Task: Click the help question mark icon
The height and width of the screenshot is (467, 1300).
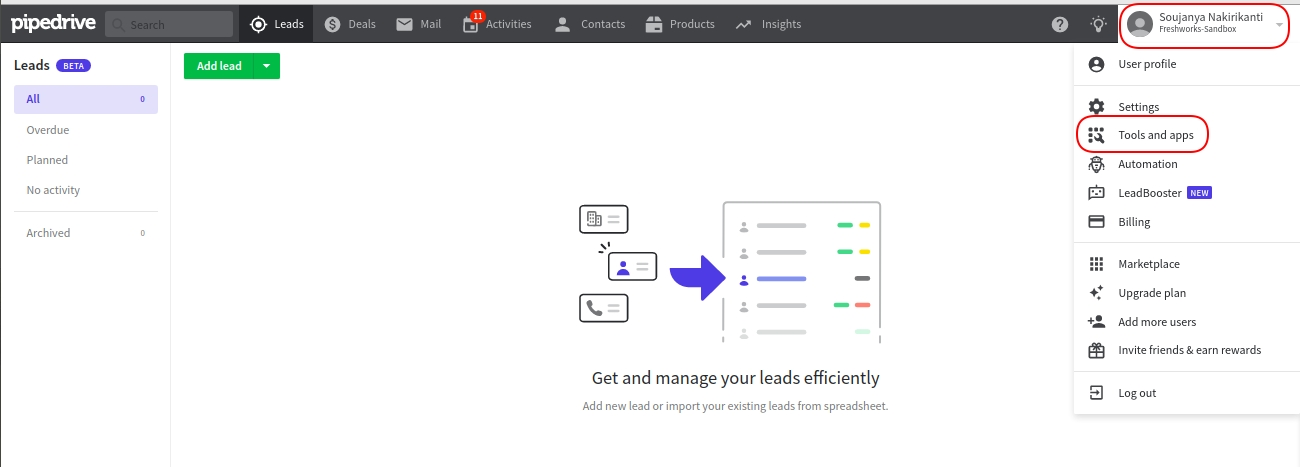Action: point(1060,24)
